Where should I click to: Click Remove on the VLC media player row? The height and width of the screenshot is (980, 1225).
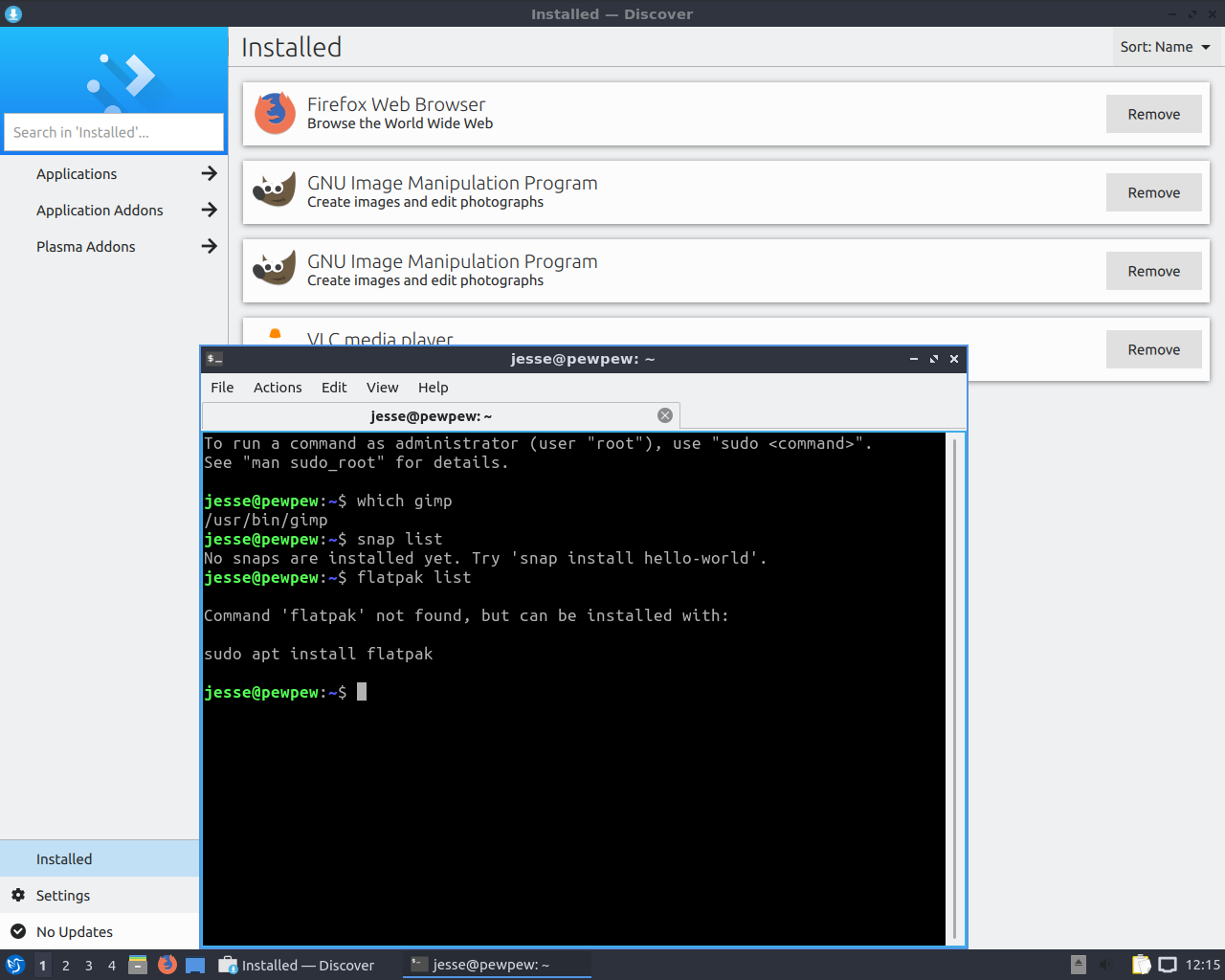[1153, 349]
